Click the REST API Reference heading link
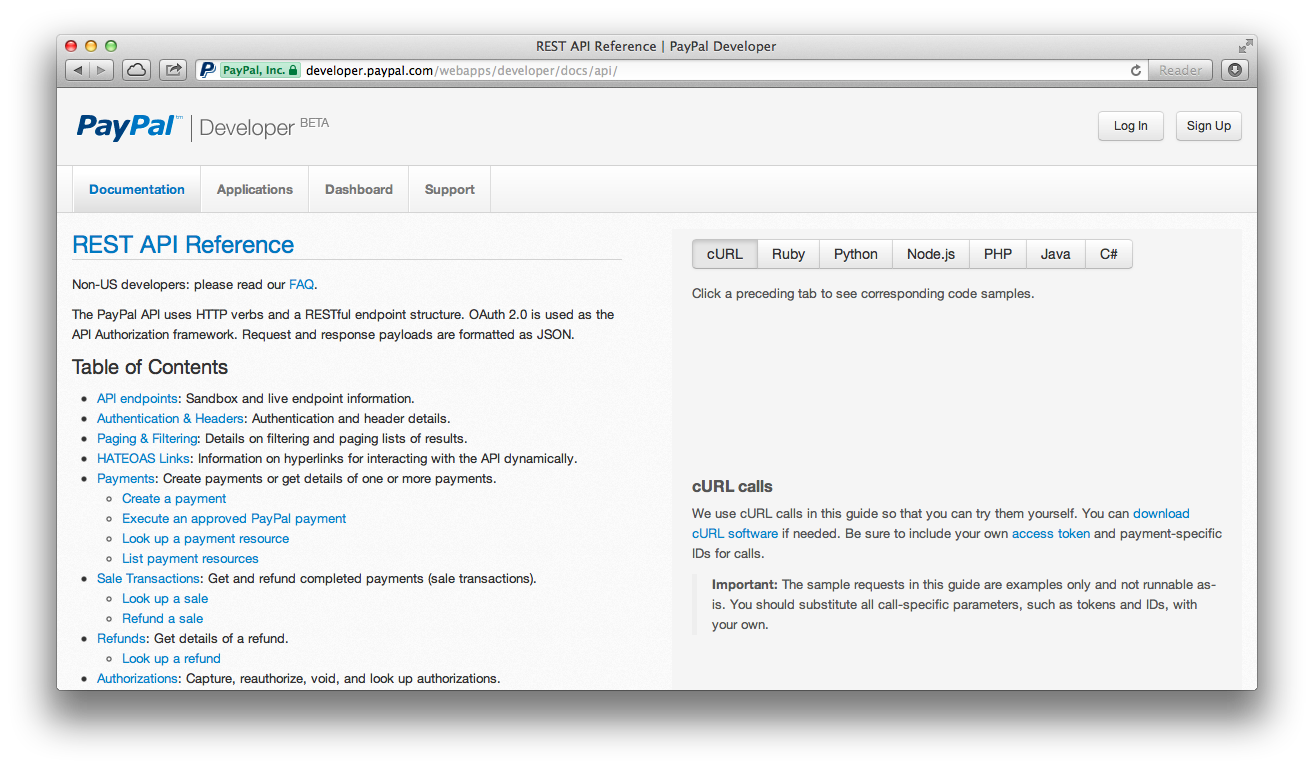The image size is (1314, 769). (183, 245)
